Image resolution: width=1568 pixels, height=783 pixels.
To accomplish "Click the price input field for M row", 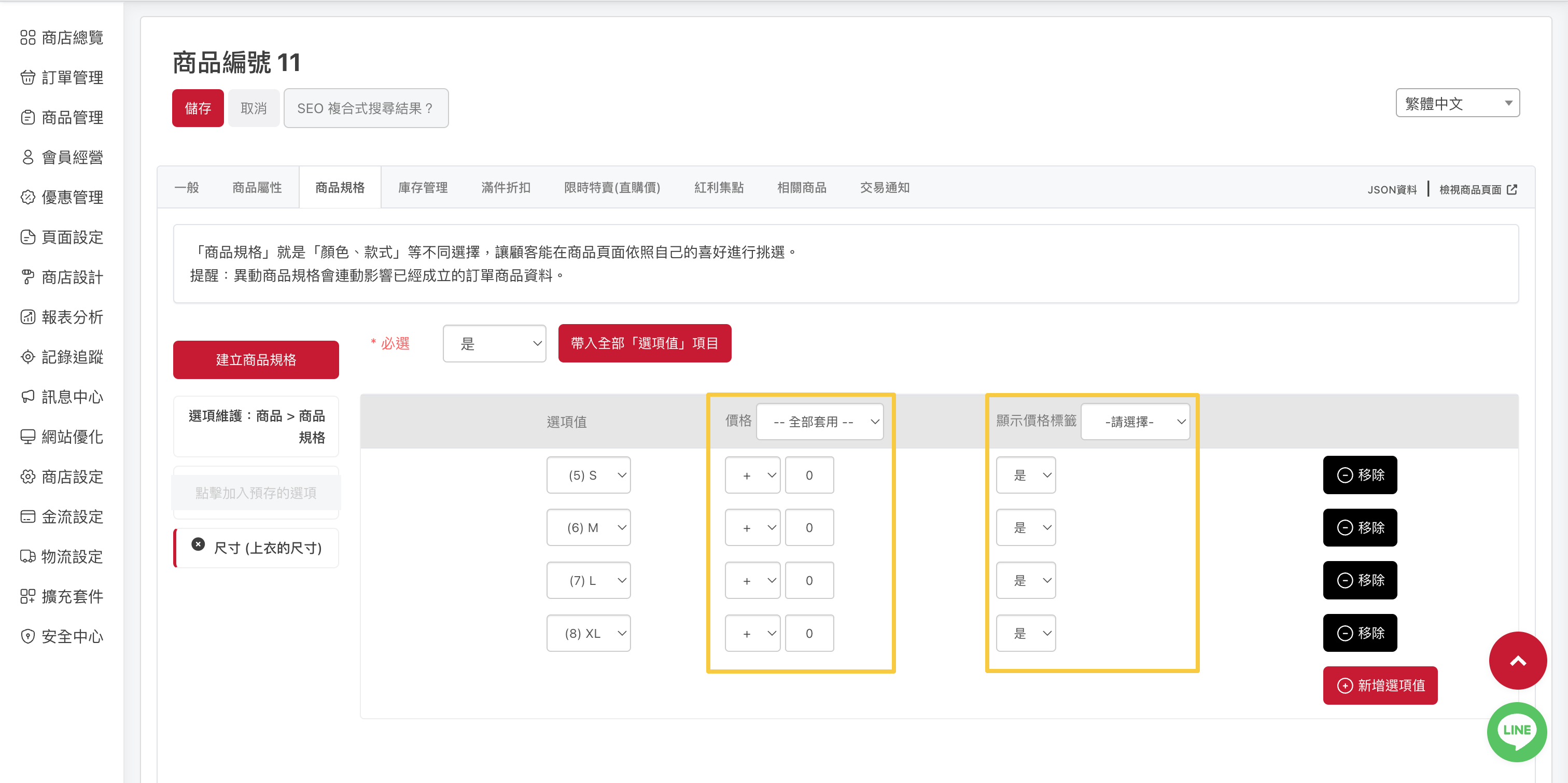I will 809,527.
